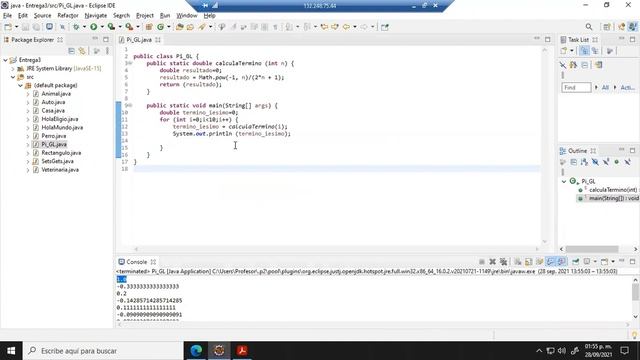
Task: Expand the Animal.java tree node
Action: [28, 94]
